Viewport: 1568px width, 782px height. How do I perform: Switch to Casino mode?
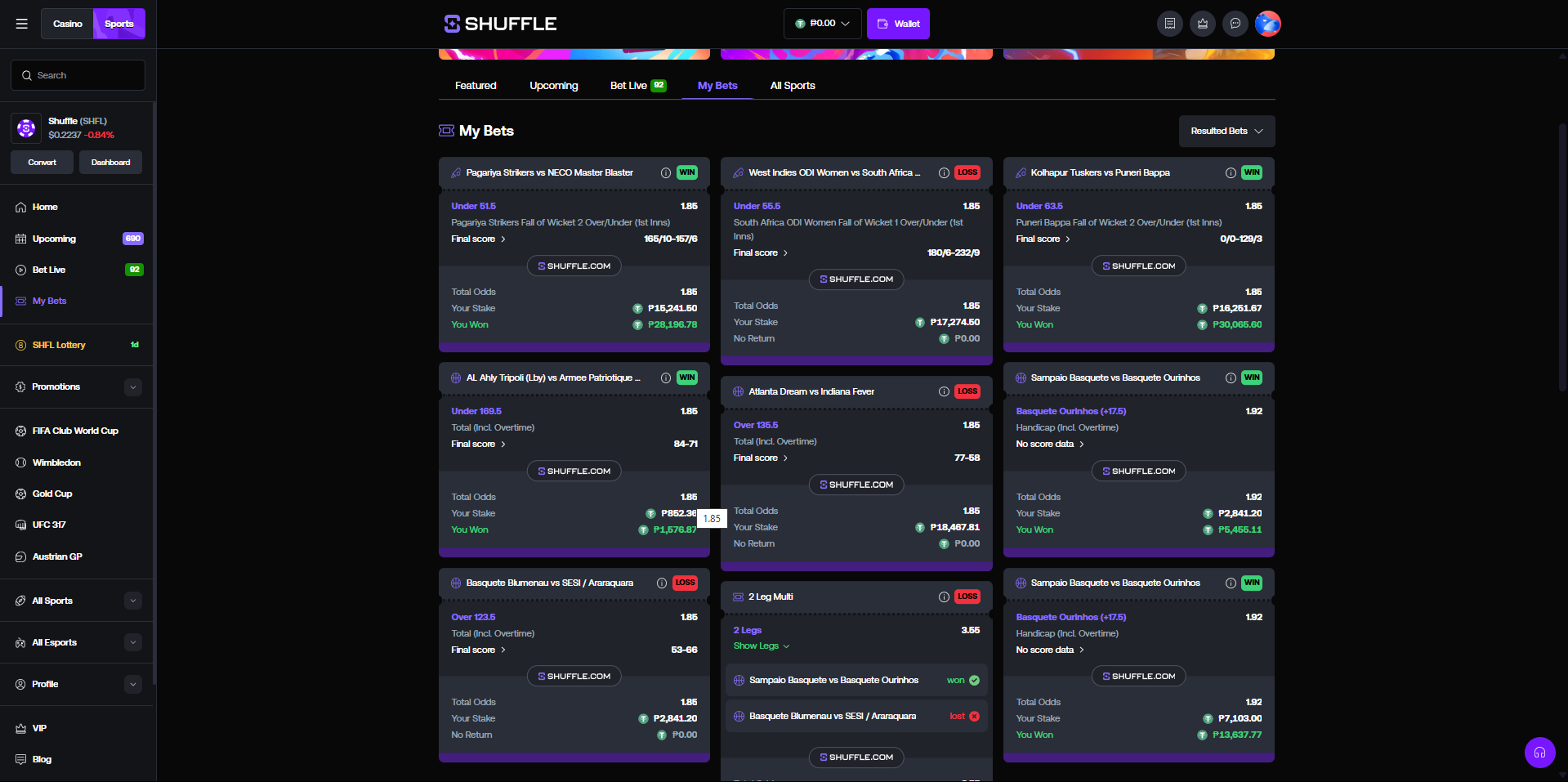pos(68,24)
